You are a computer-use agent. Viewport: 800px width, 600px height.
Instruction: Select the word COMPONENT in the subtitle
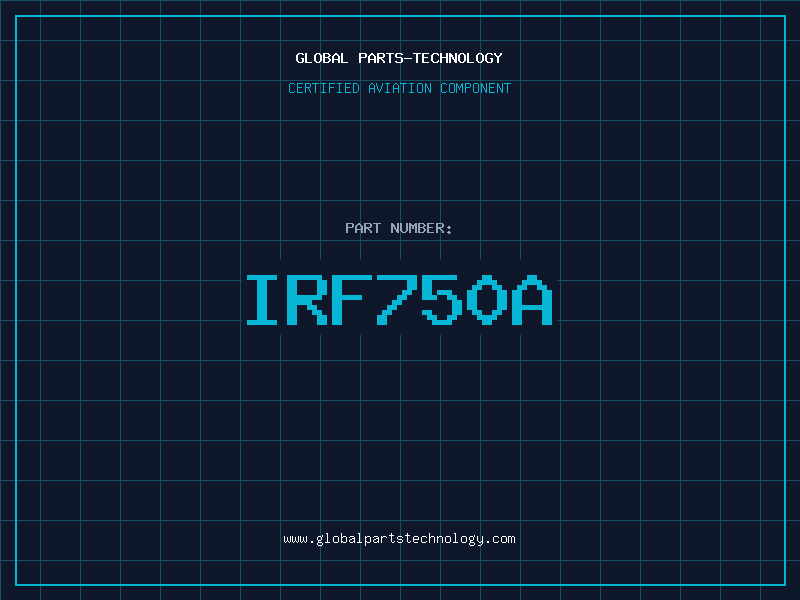pyautogui.click(x=476, y=88)
